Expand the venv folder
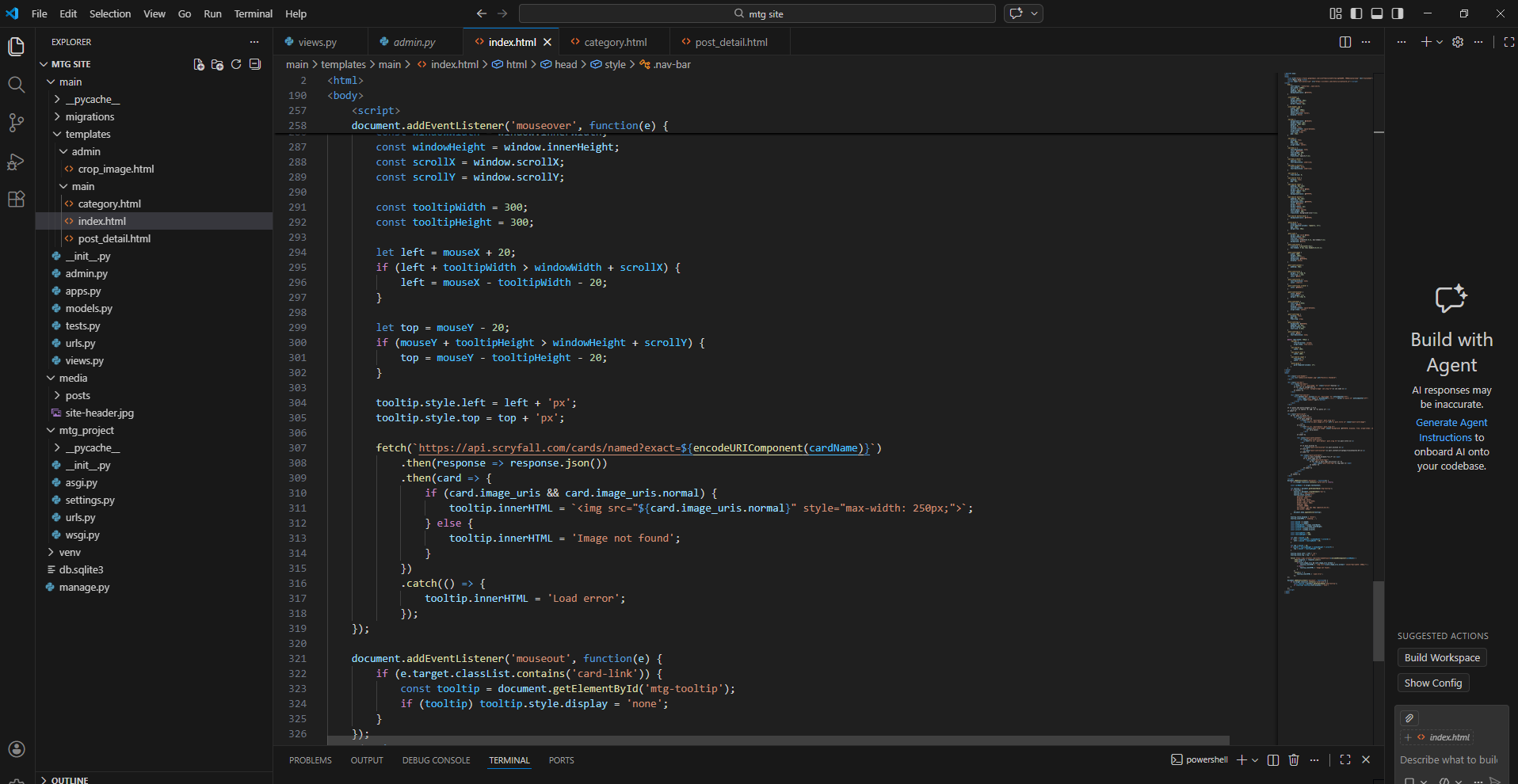 coord(70,552)
